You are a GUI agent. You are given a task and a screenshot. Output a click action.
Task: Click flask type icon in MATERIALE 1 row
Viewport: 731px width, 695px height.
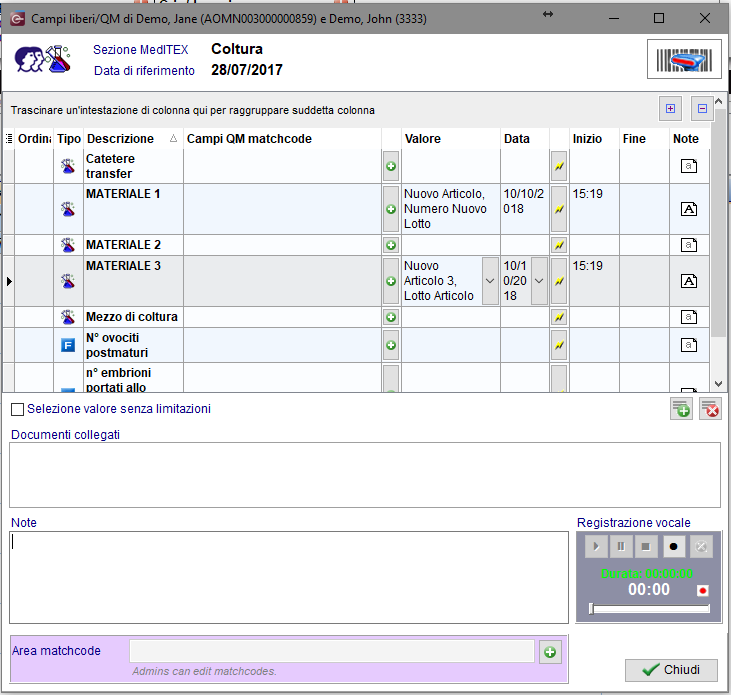coord(68,209)
